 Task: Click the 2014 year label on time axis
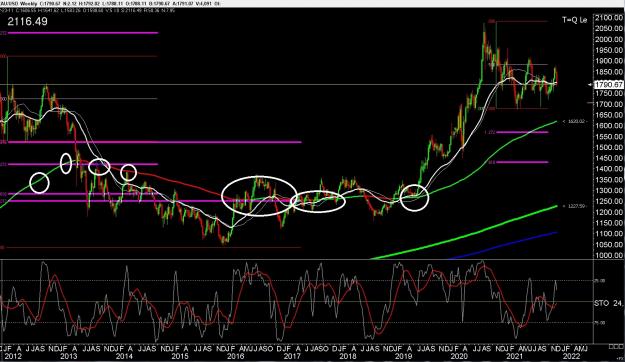tap(124, 356)
